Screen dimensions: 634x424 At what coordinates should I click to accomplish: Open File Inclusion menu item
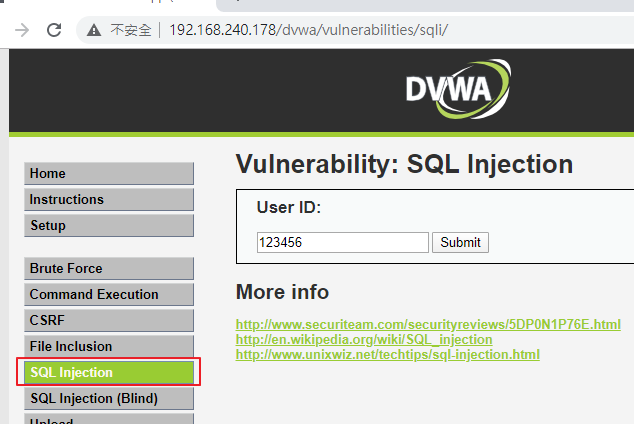point(109,346)
